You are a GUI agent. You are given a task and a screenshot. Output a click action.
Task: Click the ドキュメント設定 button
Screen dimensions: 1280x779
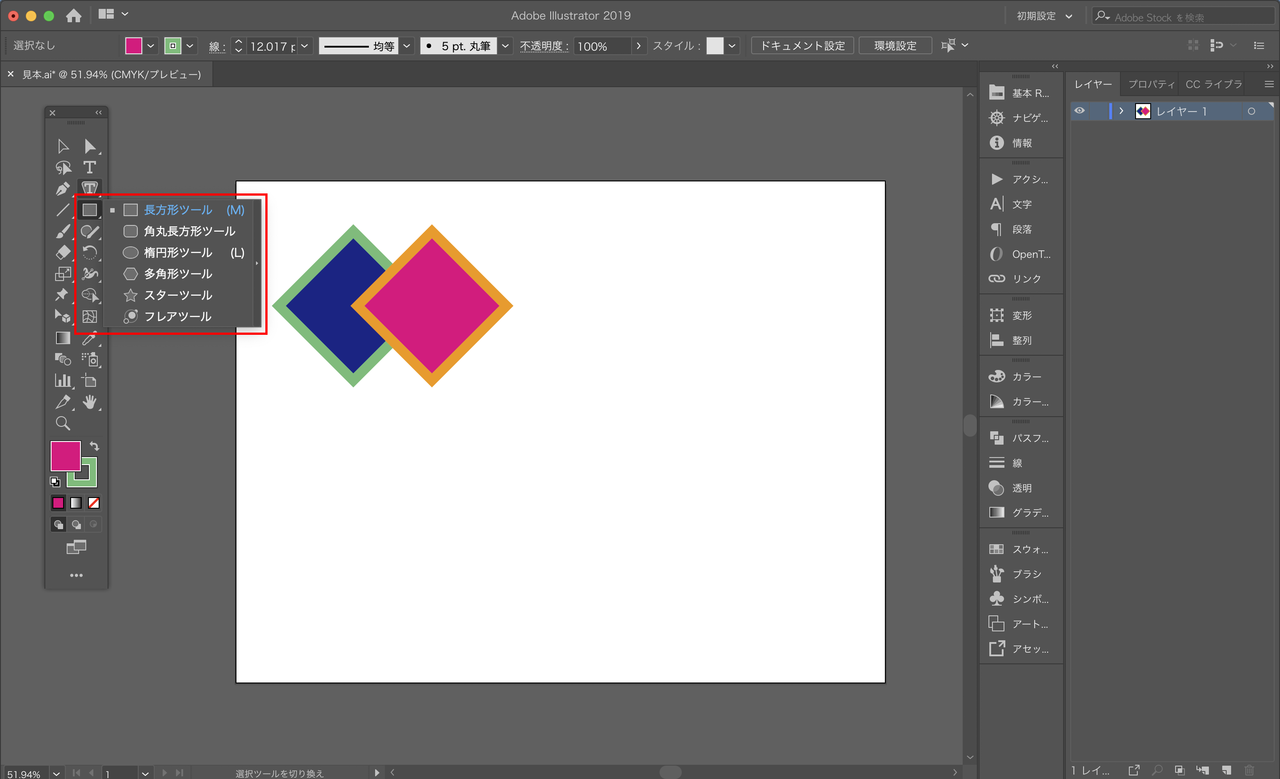click(802, 46)
